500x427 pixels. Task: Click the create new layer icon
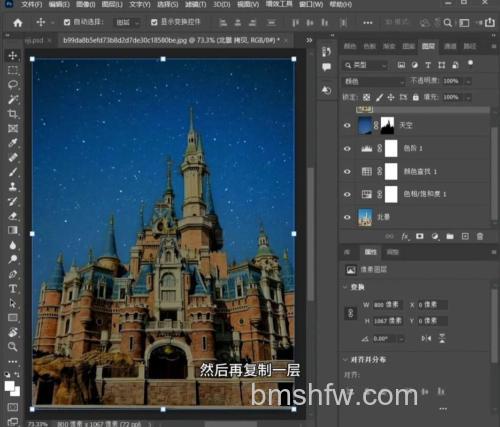coord(465,236)
